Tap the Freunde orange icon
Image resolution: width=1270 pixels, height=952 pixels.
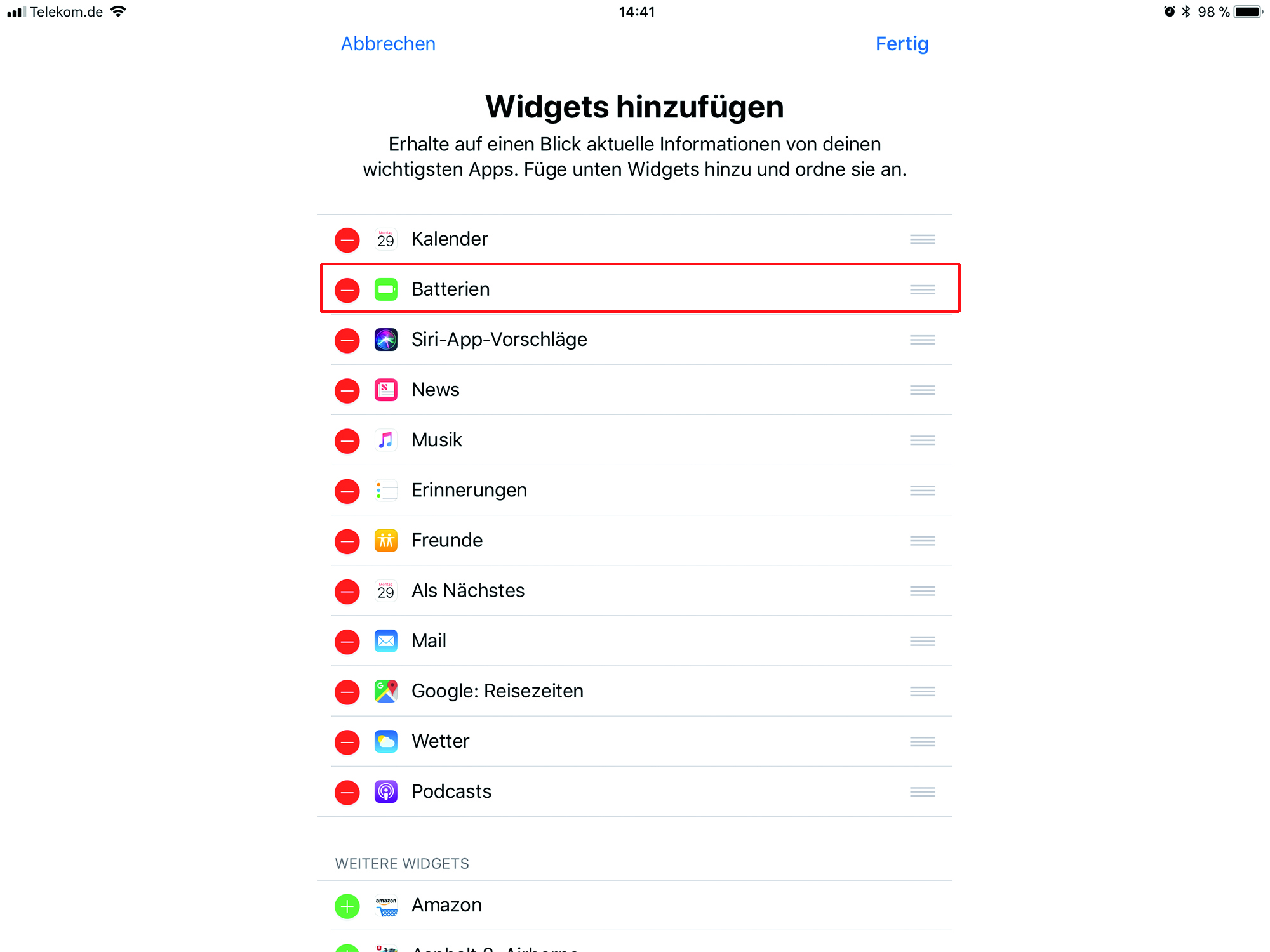[x=385, y=540]
